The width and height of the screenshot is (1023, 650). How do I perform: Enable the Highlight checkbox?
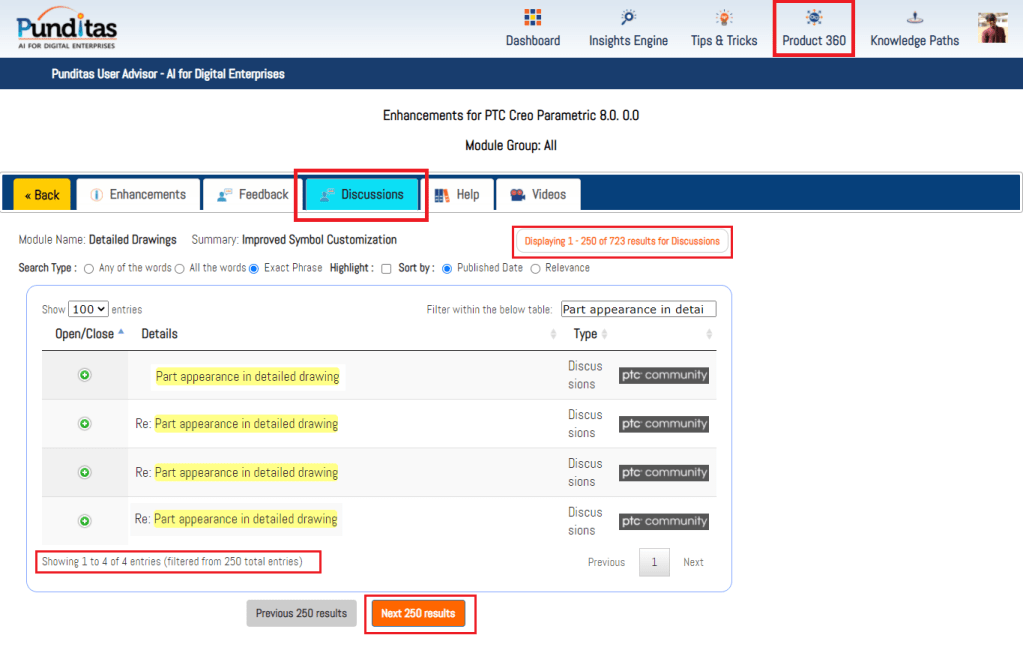coord(386,268)
